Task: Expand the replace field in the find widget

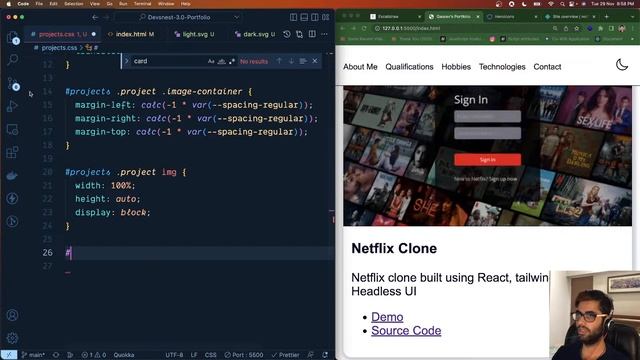Action: [x=127, y=61]
